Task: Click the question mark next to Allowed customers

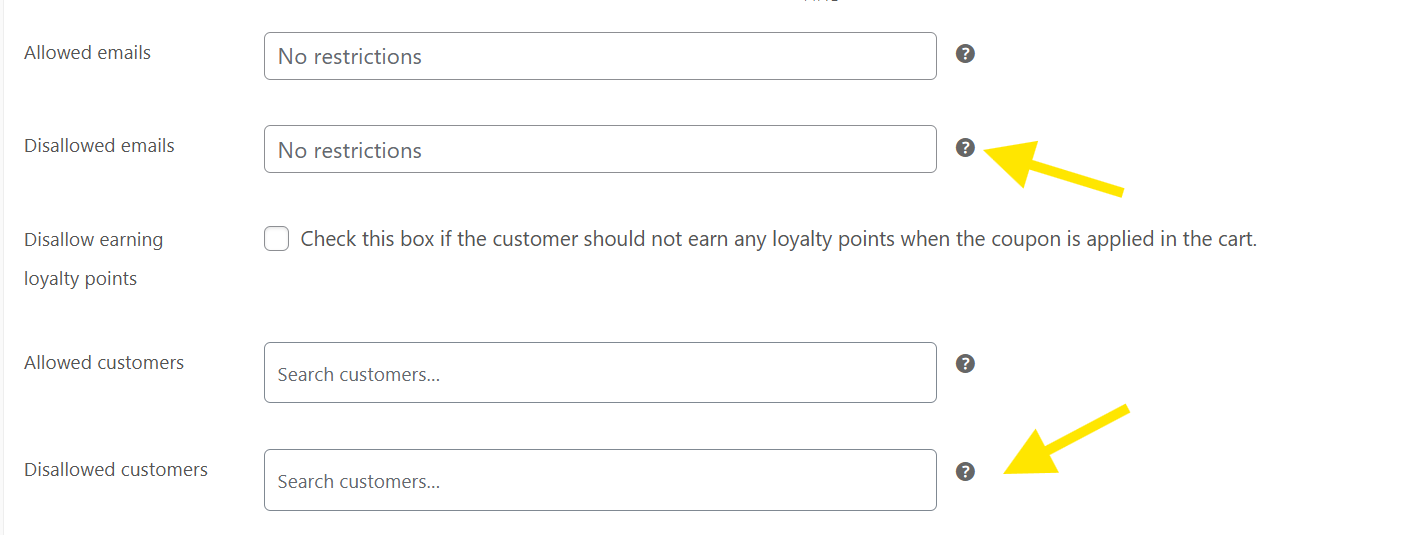Action: point(965,364)
